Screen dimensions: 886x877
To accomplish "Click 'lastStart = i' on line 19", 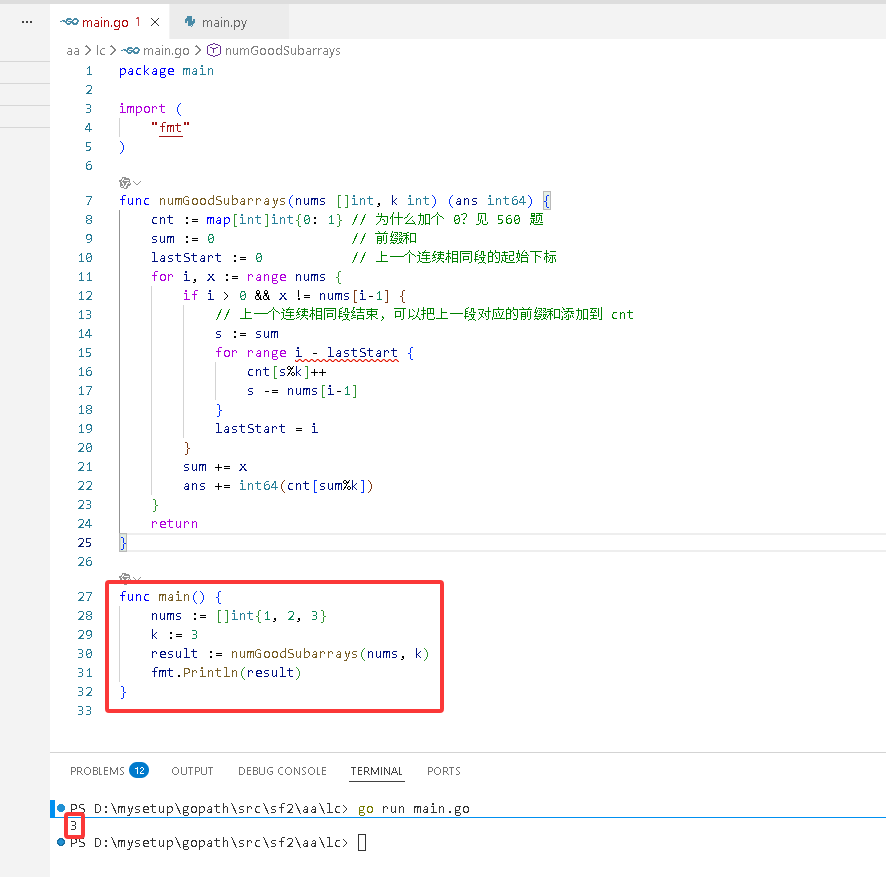I will point(266,429).
